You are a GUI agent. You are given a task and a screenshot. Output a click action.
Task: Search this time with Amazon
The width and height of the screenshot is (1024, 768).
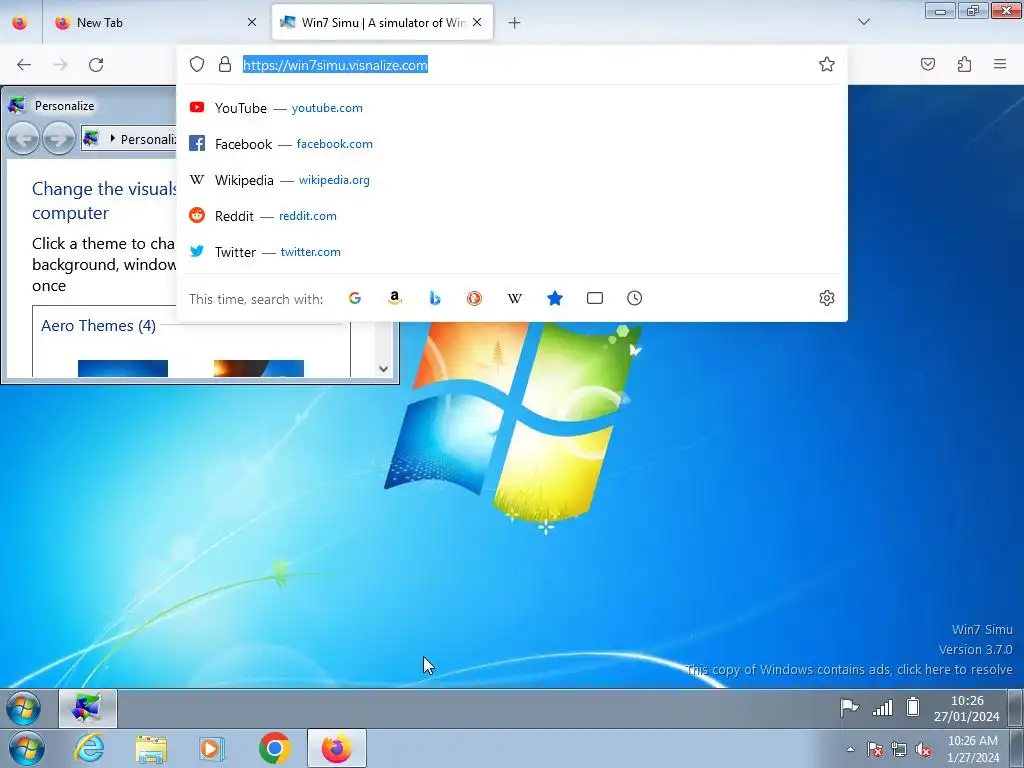point(394,298)
